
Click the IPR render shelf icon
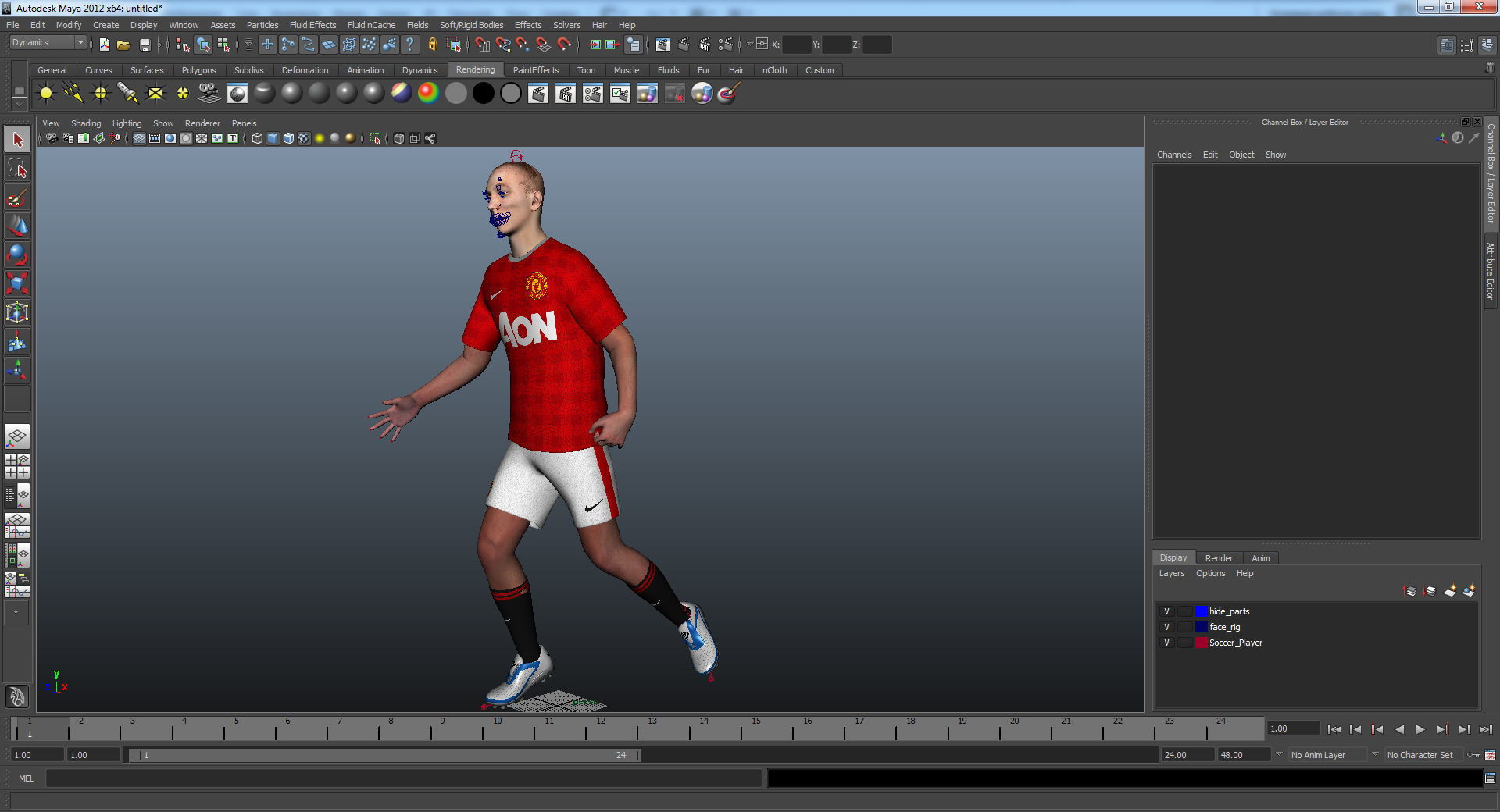point(566,94)
